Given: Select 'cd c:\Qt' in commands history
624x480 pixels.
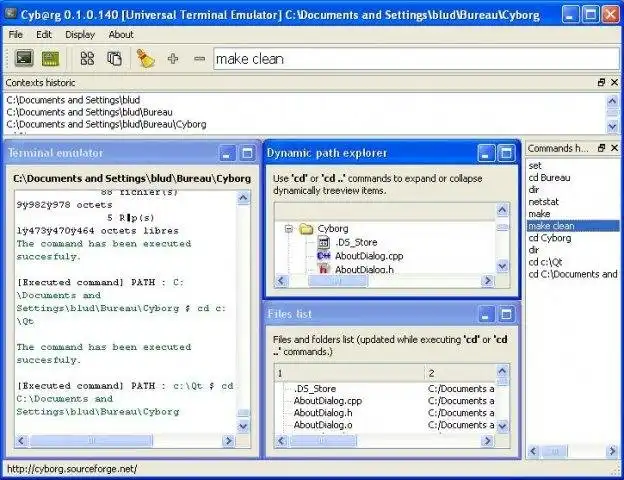Looking at the screenshot, I should click(x=545, y=262).
